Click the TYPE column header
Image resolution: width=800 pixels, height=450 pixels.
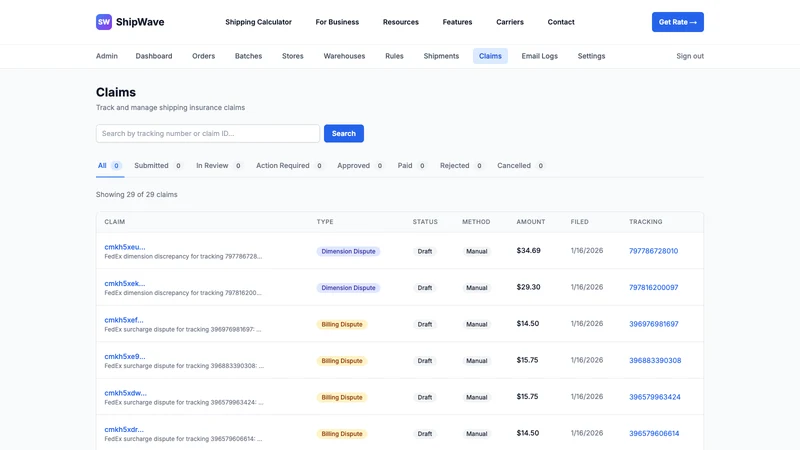(x=325, y=222)
